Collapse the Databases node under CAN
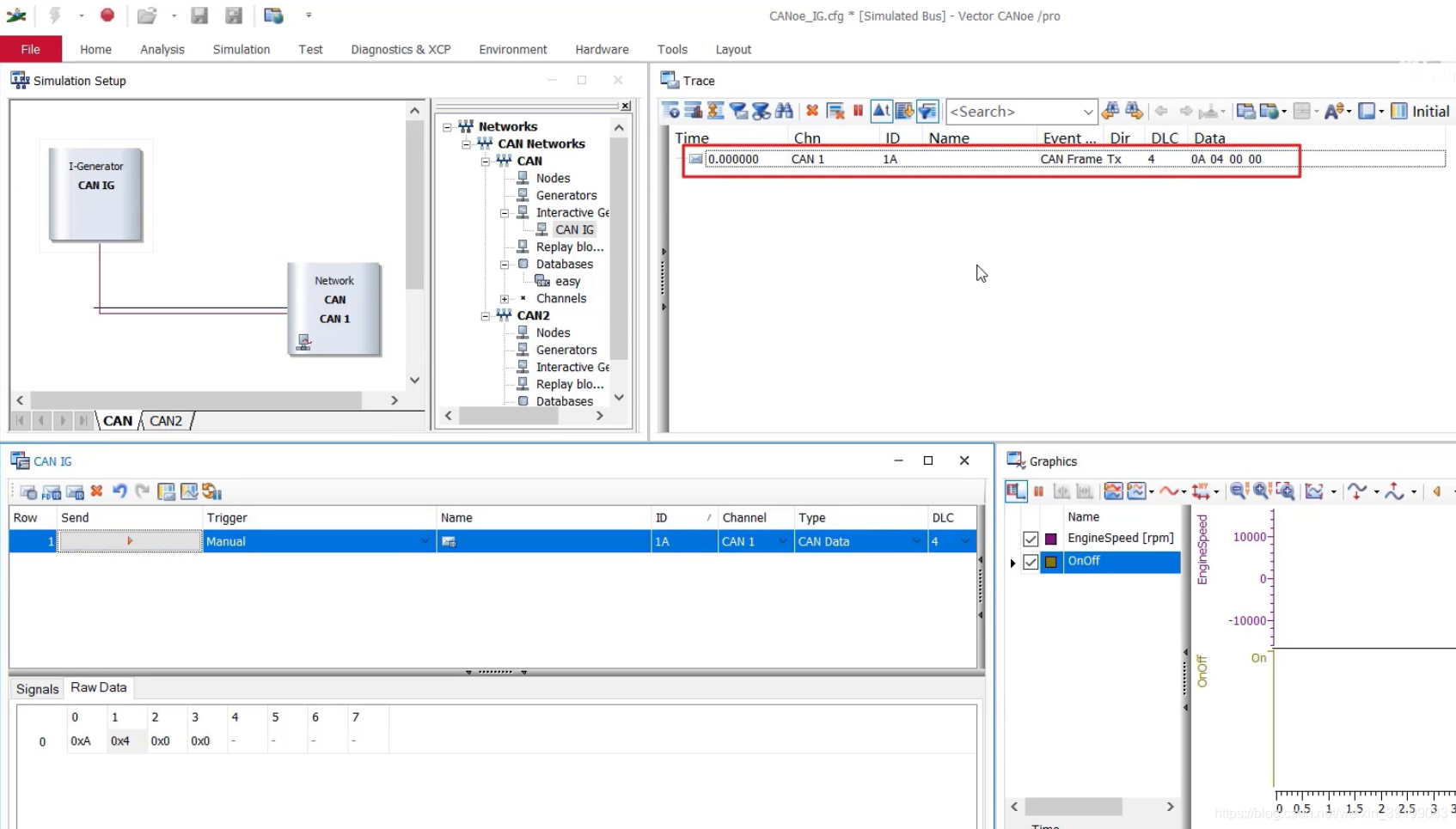Screen dimensions: 1456x829 point(505,265)
